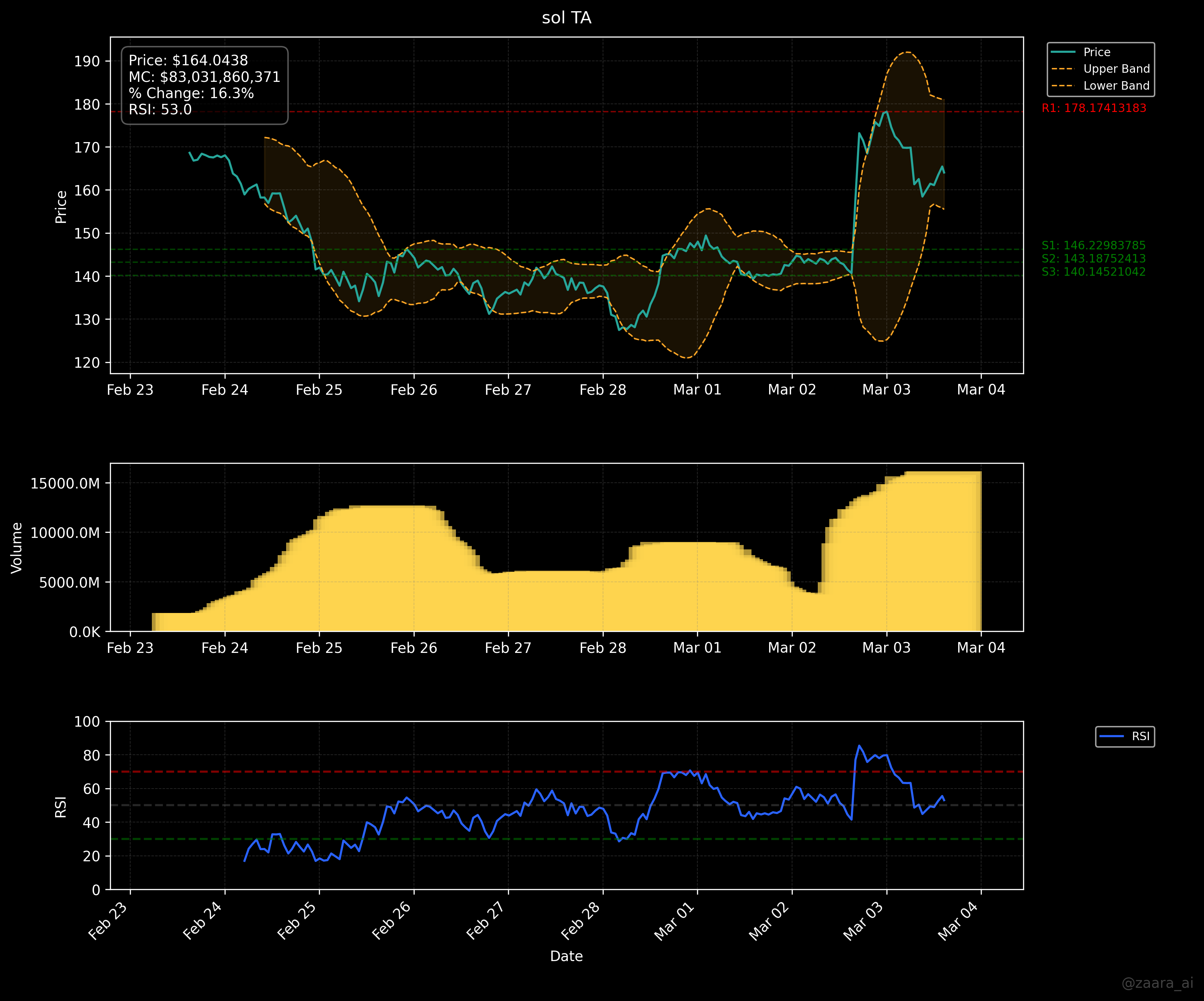Click the MC market cap text
The height and width of the screenshot is (1001, 1204).
(x=204, y=77)
